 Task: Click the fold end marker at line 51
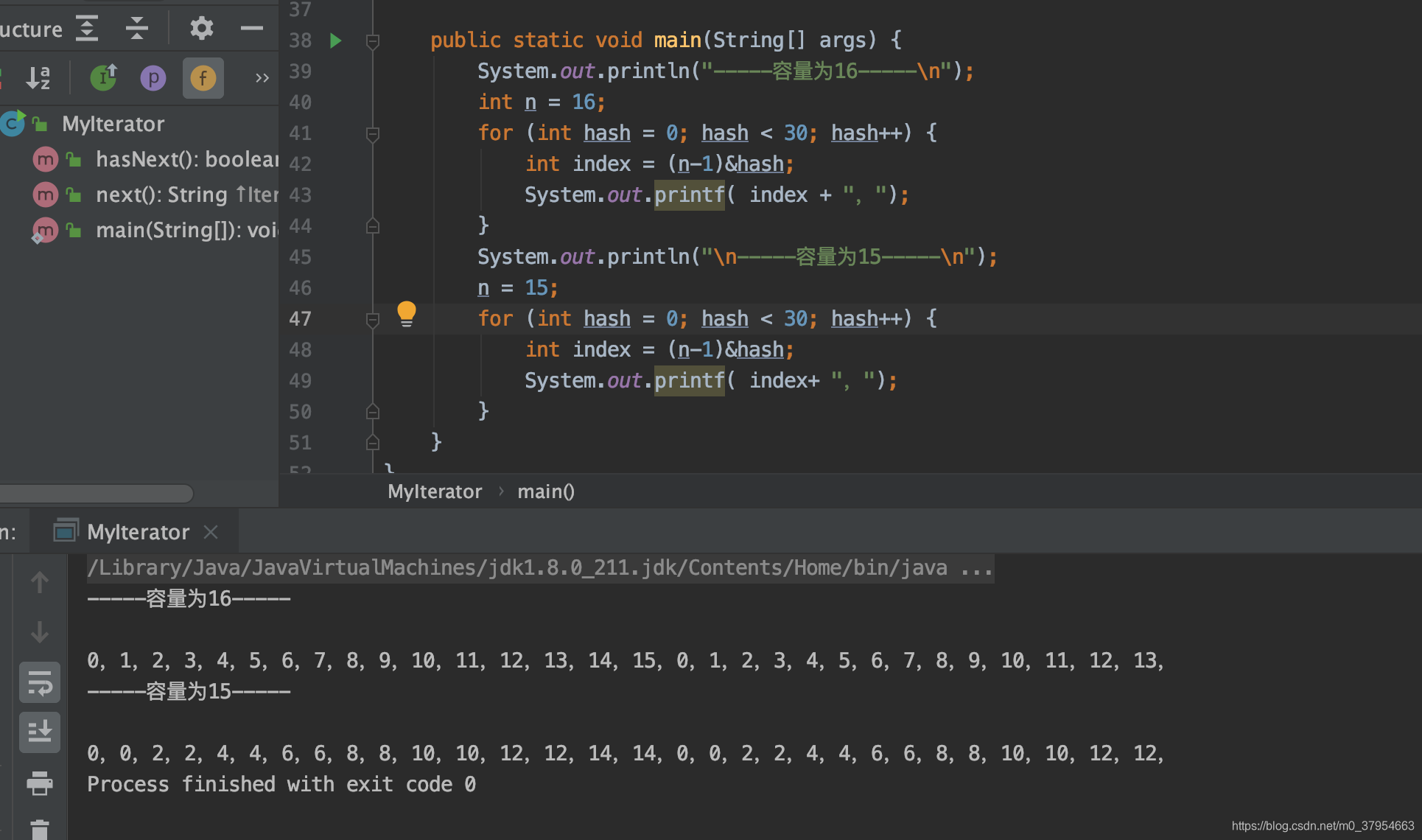pyautogui.click(x=373, y=443)
